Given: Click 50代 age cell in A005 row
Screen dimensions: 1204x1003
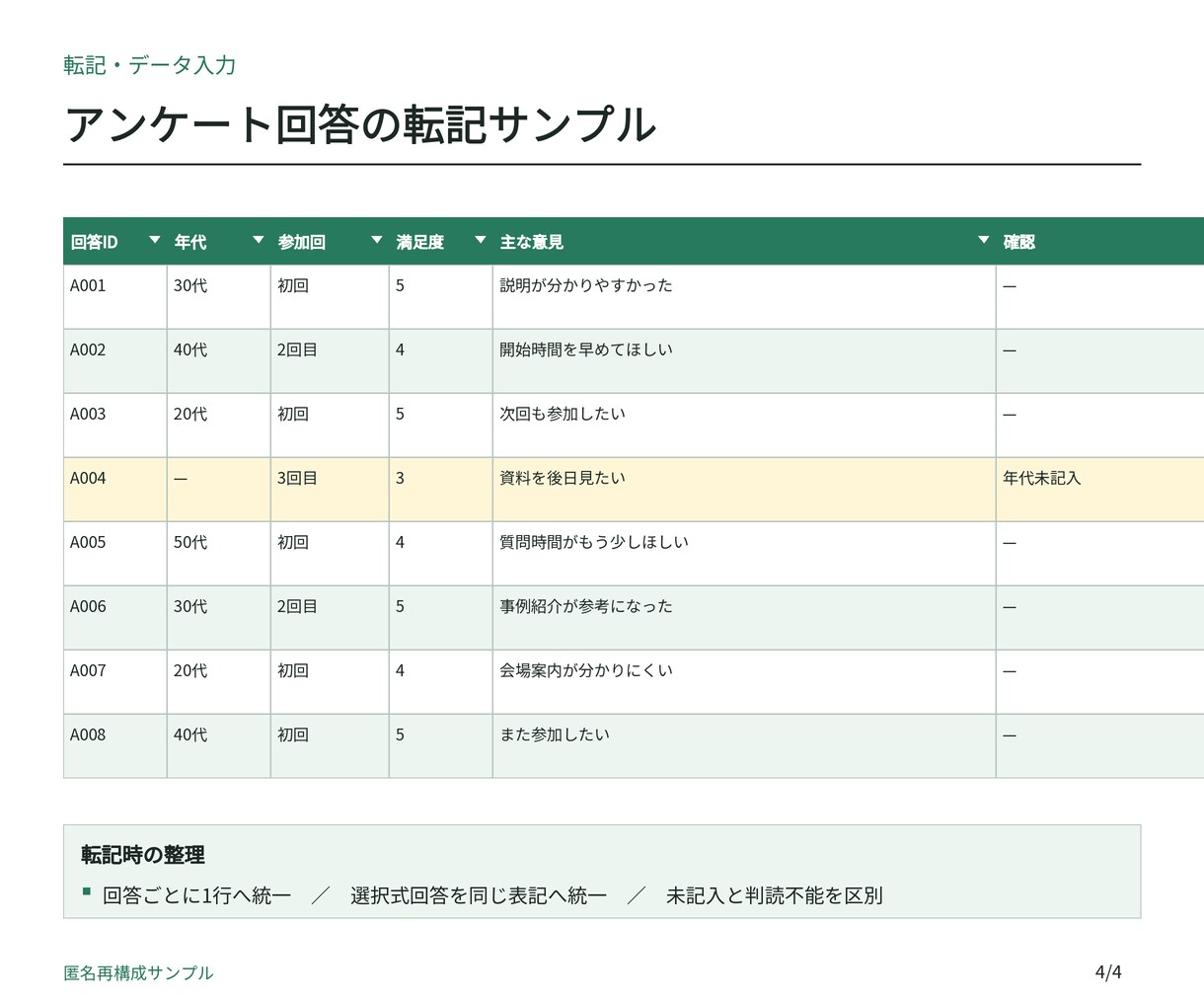Looking at the screenshot, I should click(219, 554).
